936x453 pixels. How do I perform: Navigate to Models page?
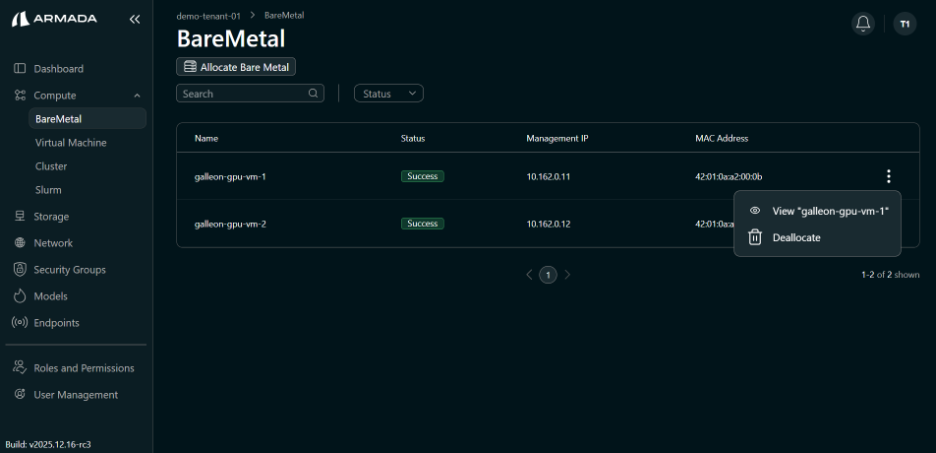(51, 296)
